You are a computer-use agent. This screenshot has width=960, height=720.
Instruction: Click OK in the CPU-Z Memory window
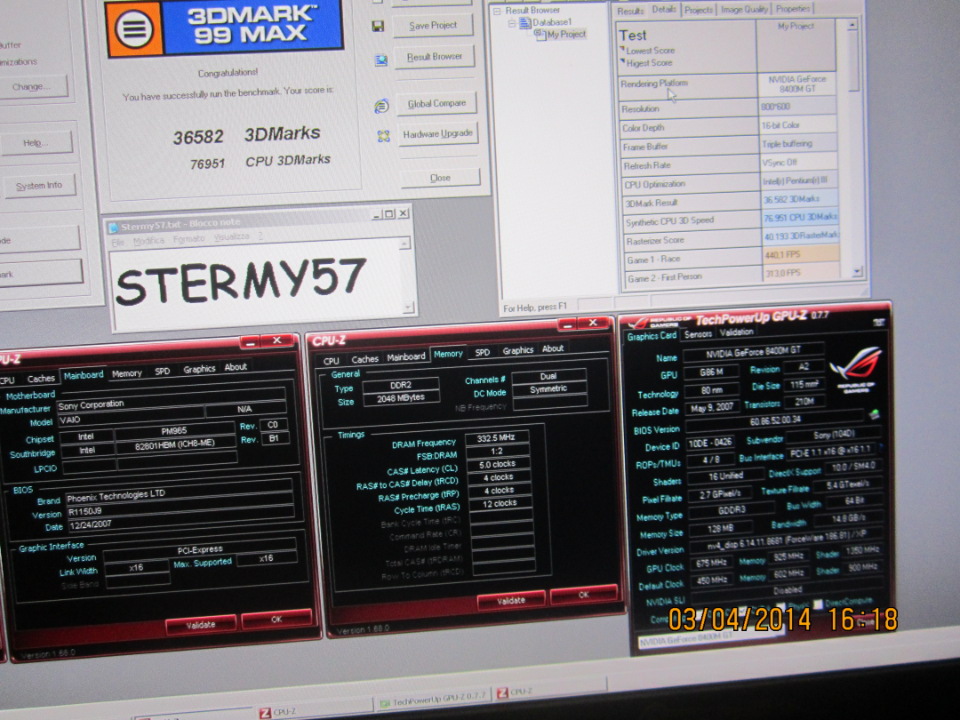[x=584, y=594]
